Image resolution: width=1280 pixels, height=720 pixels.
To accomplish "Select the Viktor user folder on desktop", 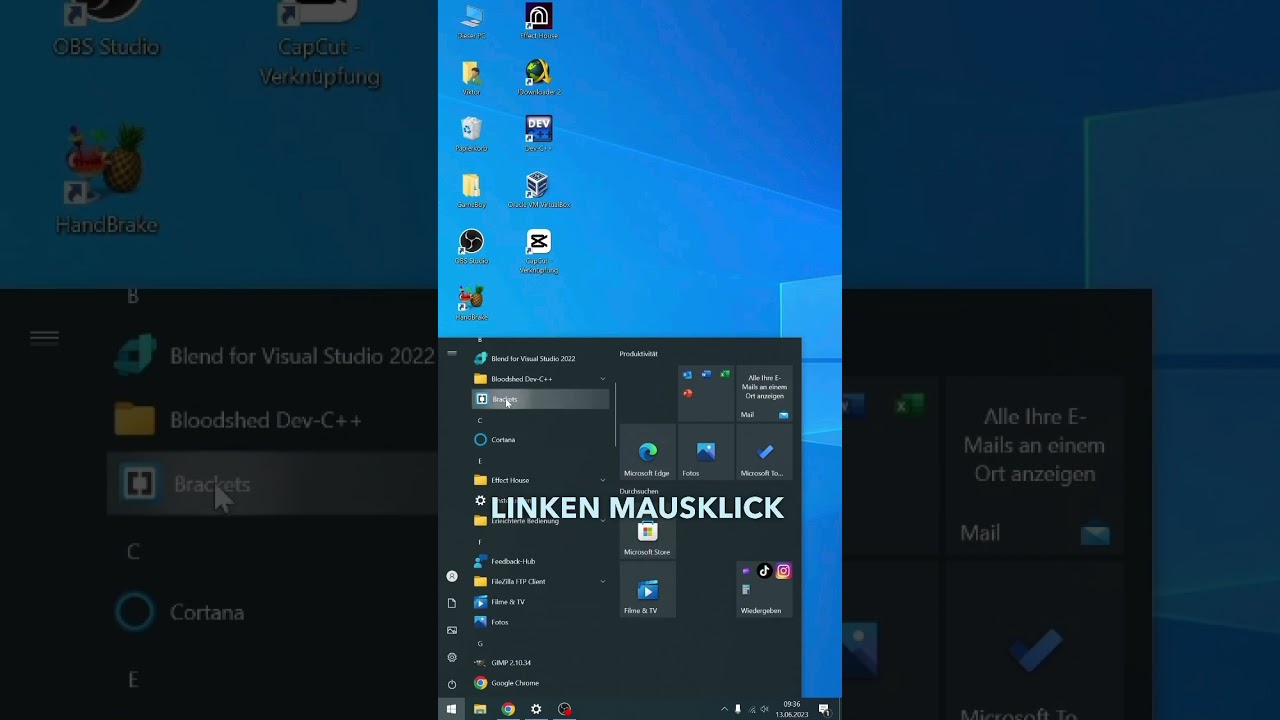I will pyautogui.click(x=471, y=78).
